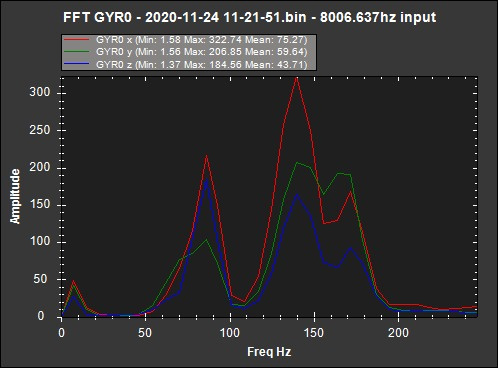Click the blue curve peak near 140 Hz

pos(296,195)
